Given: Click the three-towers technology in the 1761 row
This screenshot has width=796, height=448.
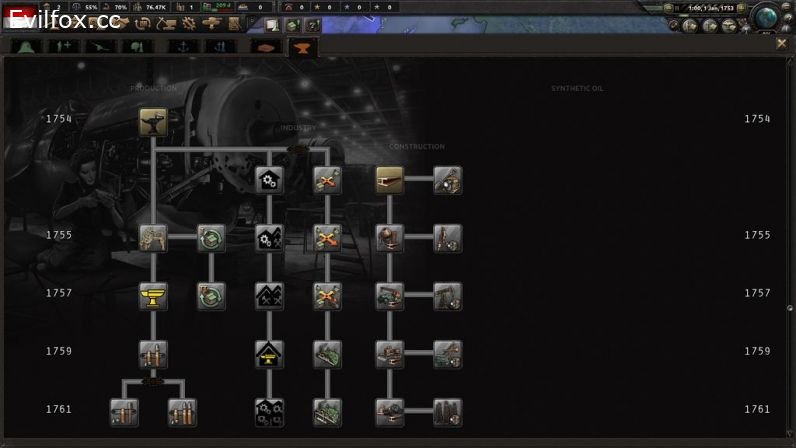Looking at the screenshot, I should point(447,412).
